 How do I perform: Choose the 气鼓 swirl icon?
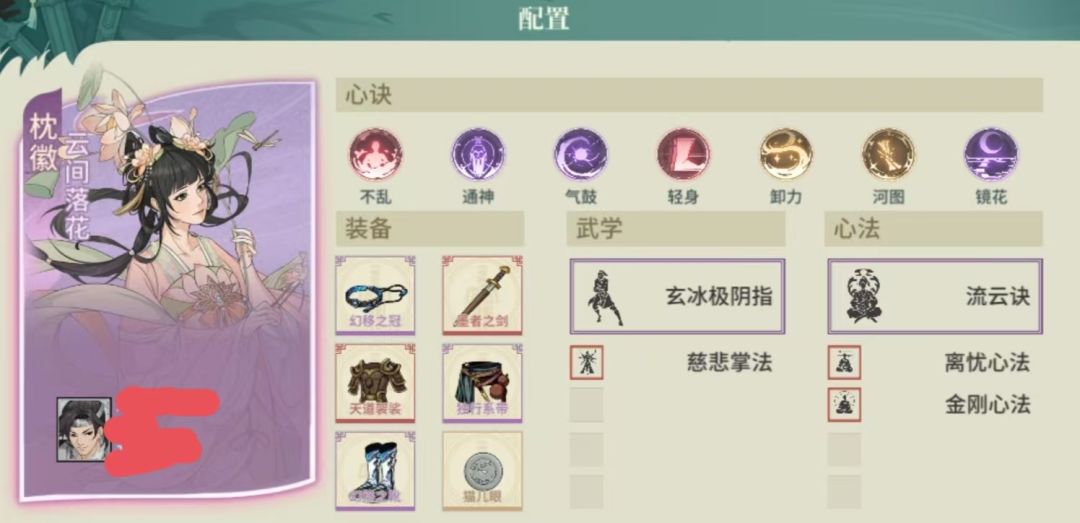581,154
